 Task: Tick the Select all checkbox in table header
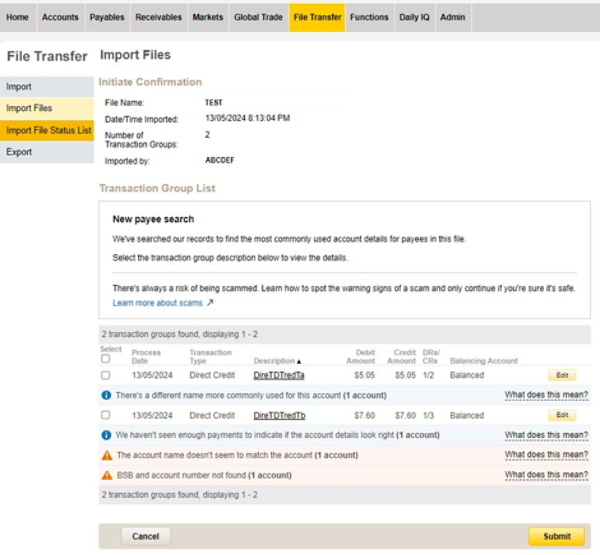click(106, 359)
